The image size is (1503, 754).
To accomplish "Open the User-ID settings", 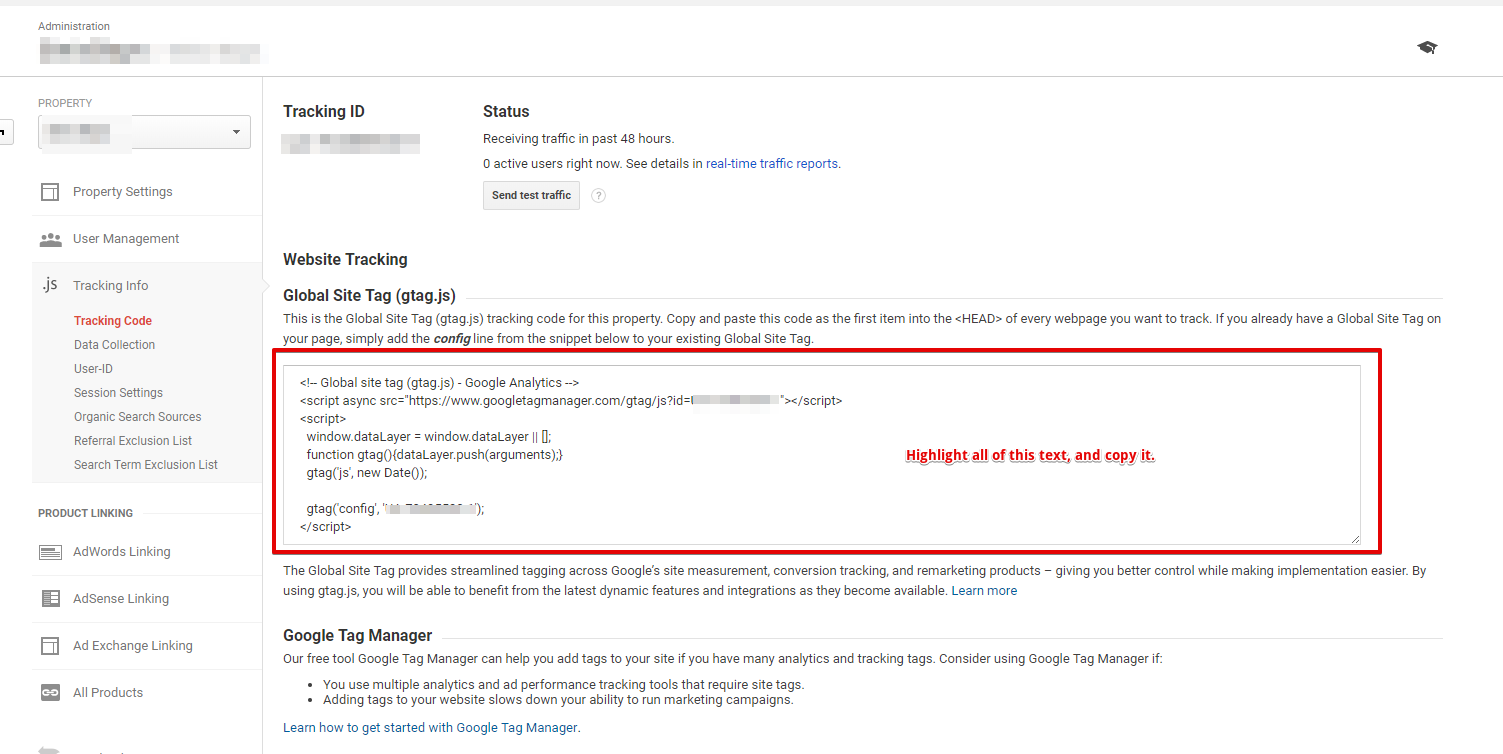I will (x=93, y=369).
